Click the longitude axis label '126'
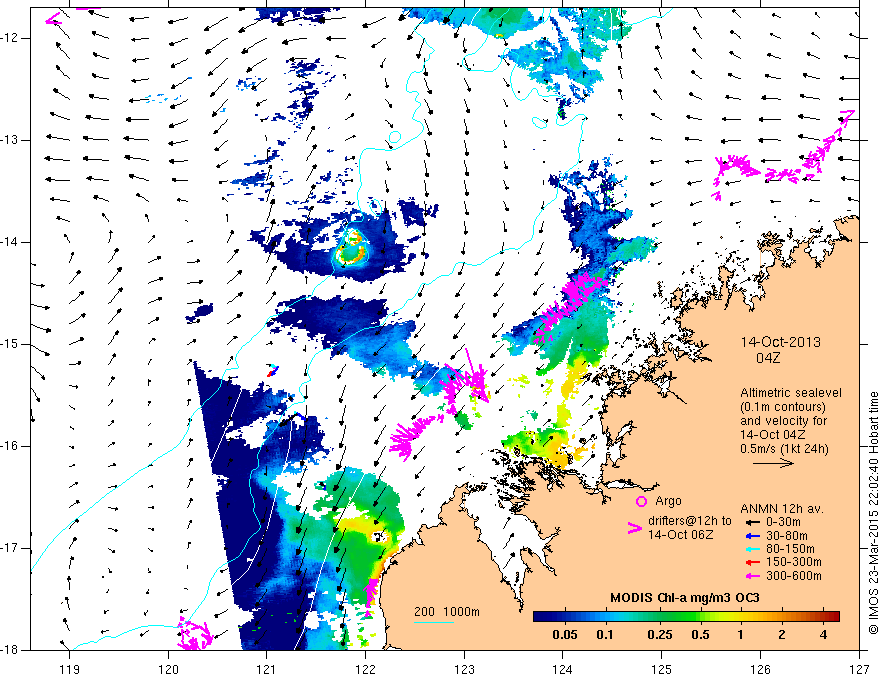This screenshot has height=680, width=880. pyautogui.click(x=760, y=669)
